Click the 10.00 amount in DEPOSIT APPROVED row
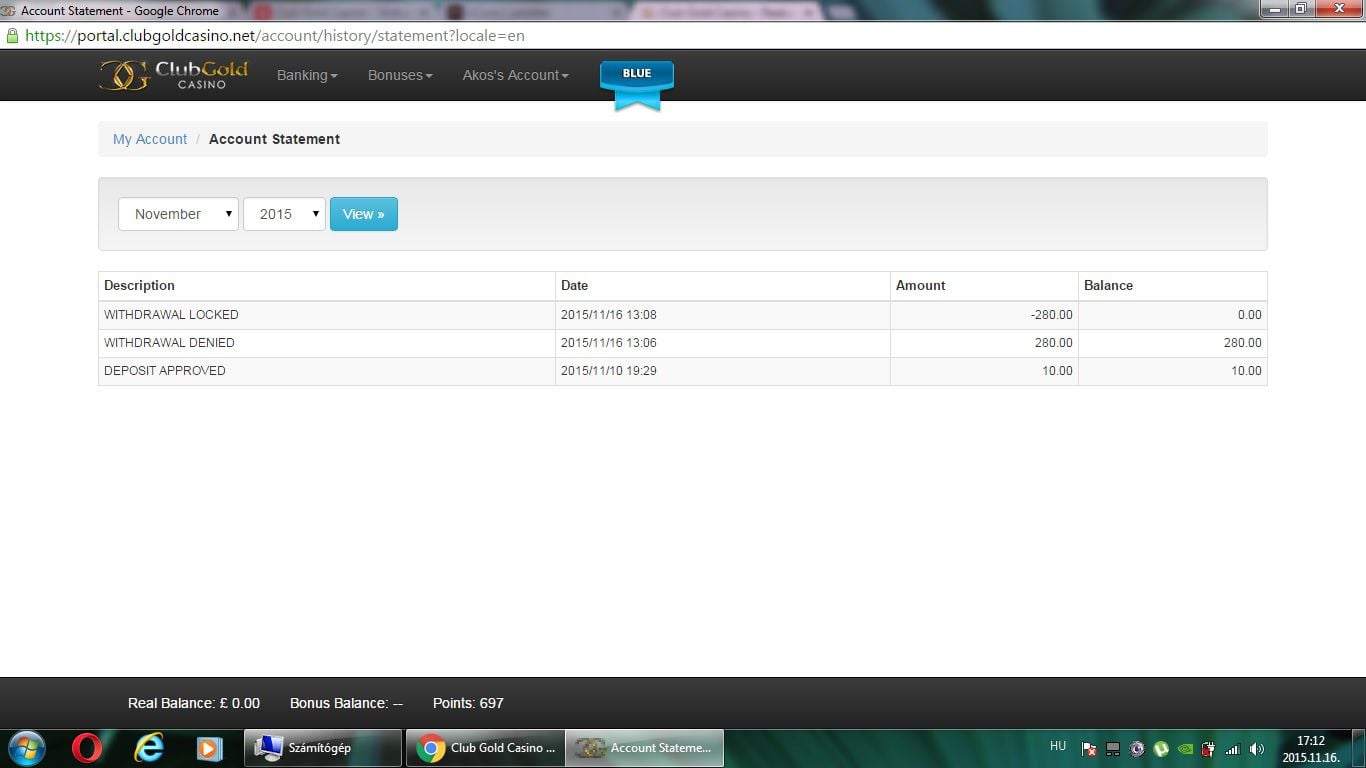Viewport: 1366px width, 768px height. point(1057,370)
